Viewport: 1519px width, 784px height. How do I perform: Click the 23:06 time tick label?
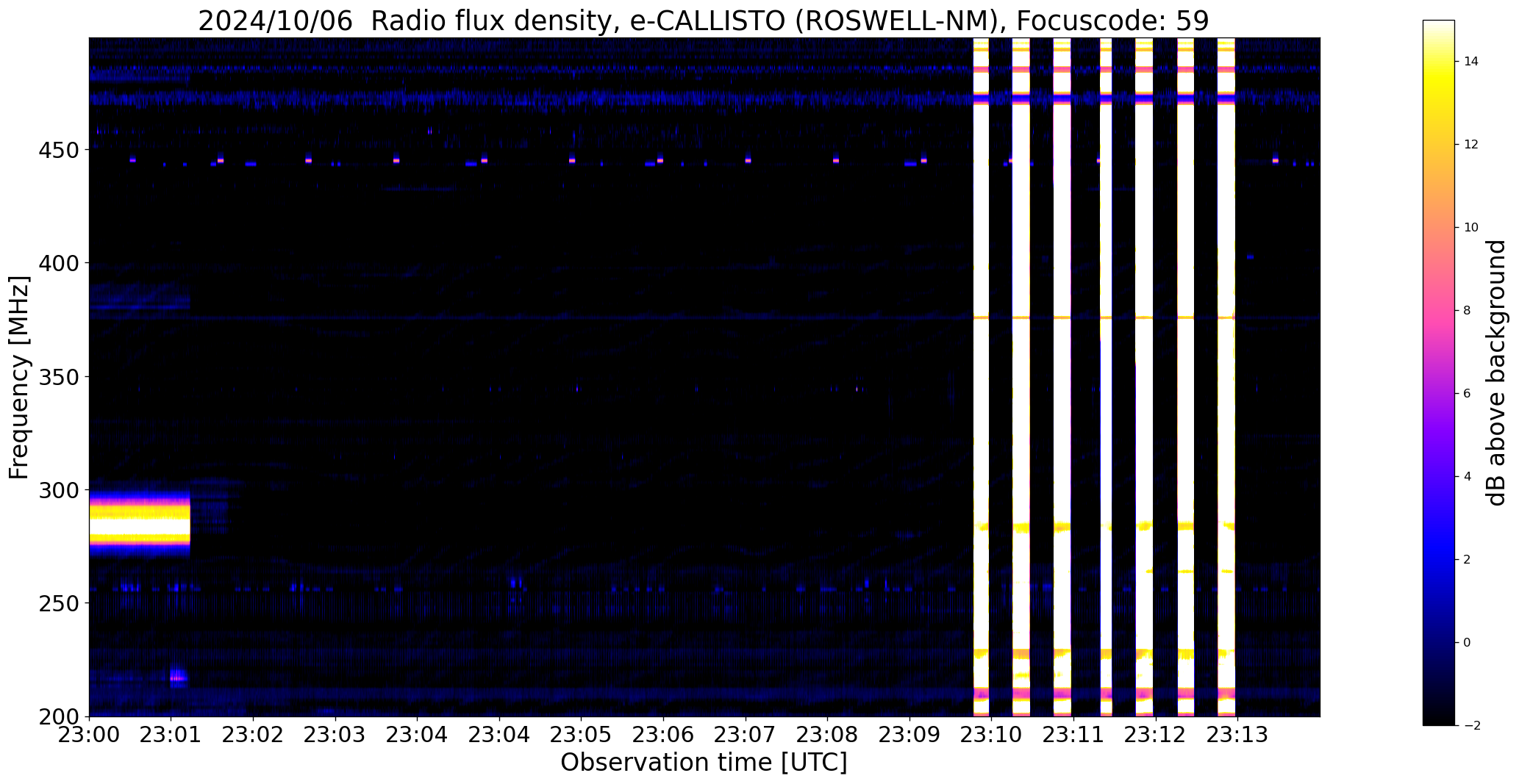pos(664,735)
